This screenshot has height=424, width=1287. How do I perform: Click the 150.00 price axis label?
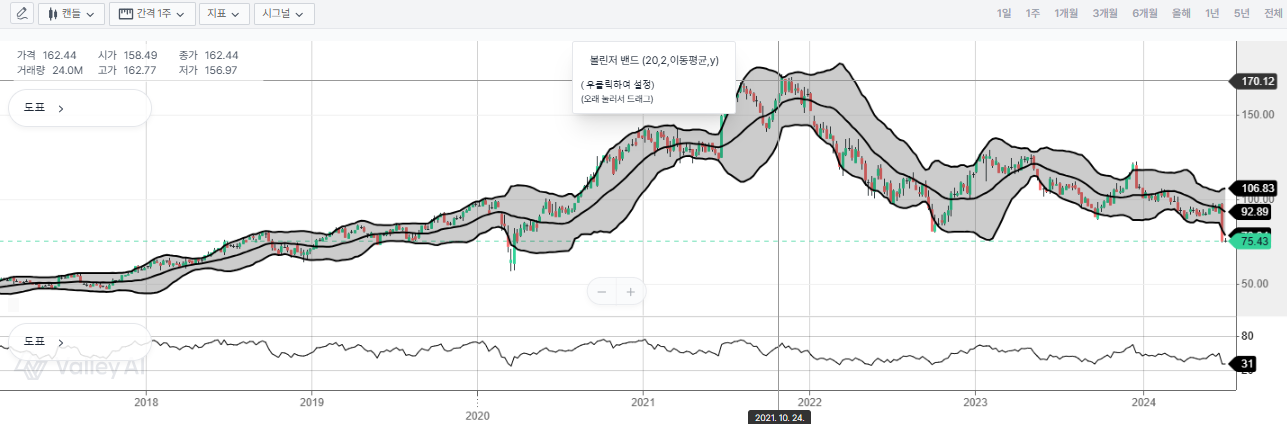(1259, 115)
